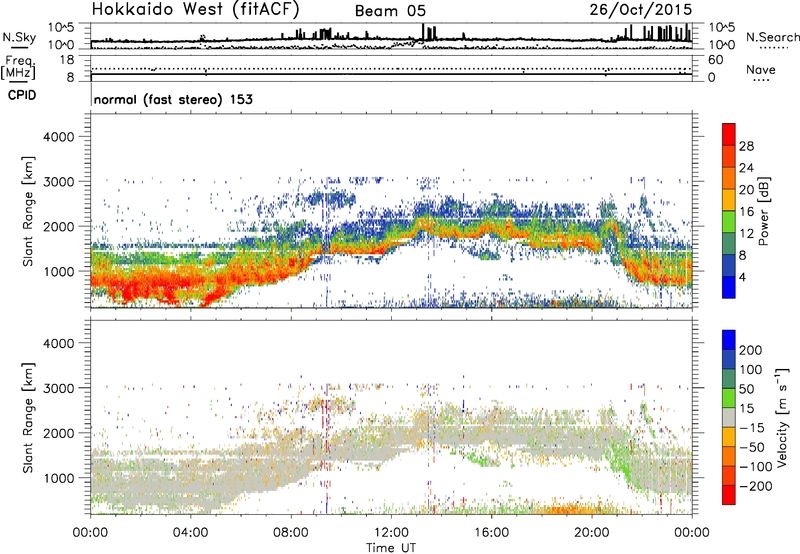Click the "4000" tick on the power panel
This screenshot has height=554, width=800.
pyautogui.click(x=58, y=137)
